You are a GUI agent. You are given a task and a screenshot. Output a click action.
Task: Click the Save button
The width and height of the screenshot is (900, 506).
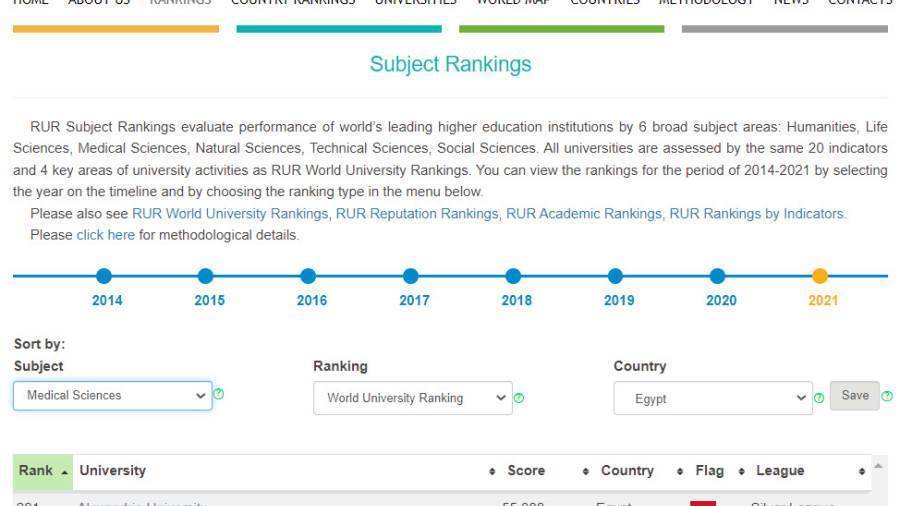pos(855,395)
